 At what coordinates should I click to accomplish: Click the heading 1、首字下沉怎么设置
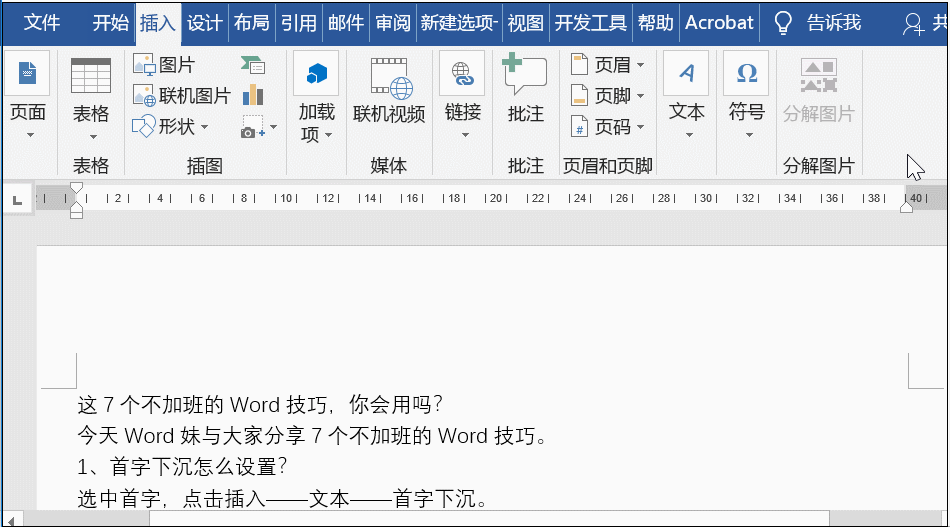tap(182, 467)
